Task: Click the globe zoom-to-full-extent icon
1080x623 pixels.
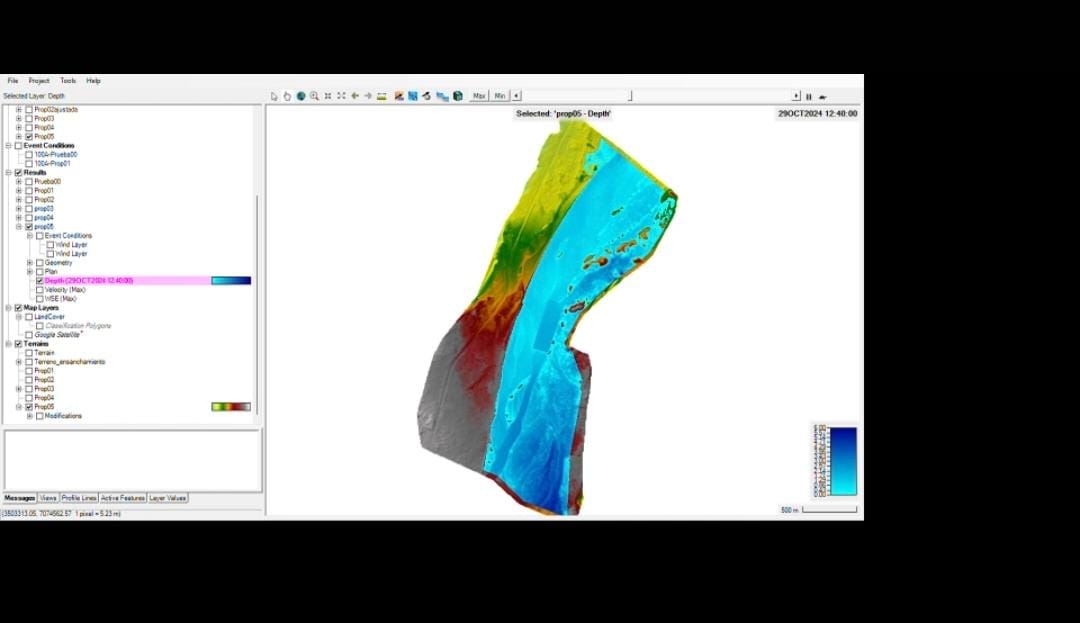Action: click(x=300, y=96)
